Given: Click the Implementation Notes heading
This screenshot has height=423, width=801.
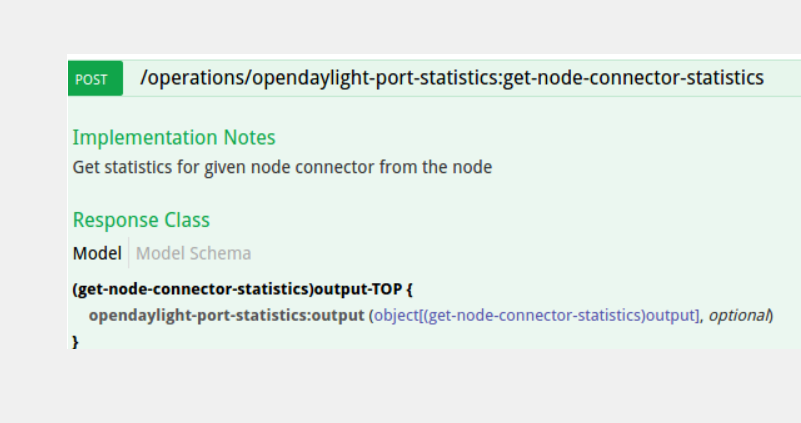Looking at the screenshot, I should [174, 138].
